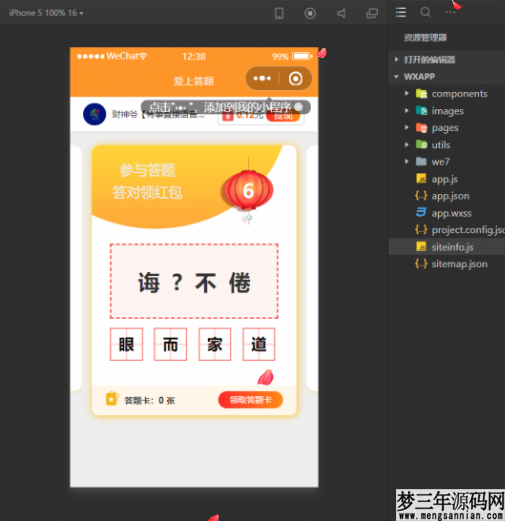The width and height of the screenshot is (505, 521).
Task: Click the sitemap.json braces icon
Action: click(421, 264)
